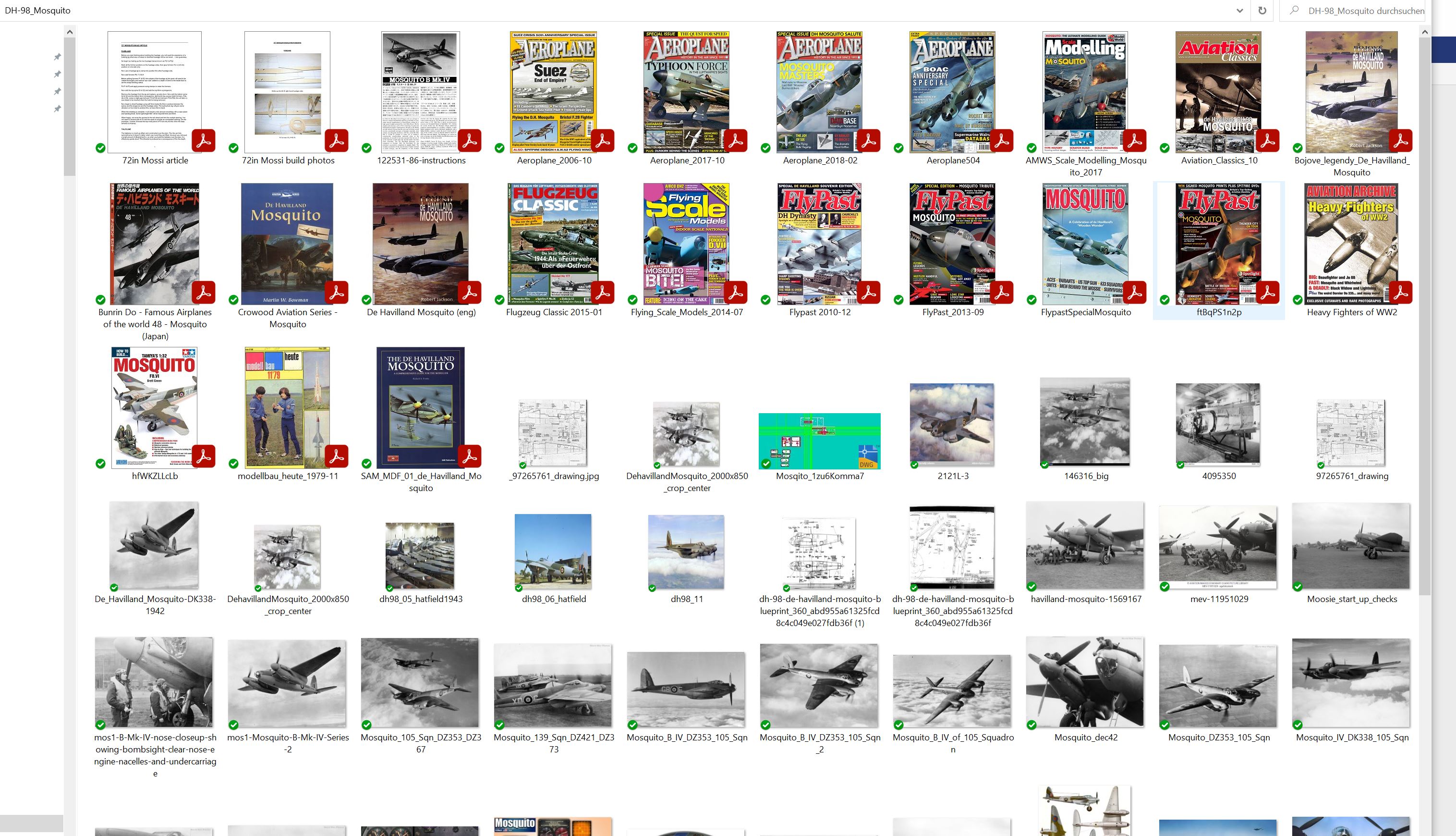Click the sync check icon on 72in Mossi article
Viewport: 1456px width, 836px height.
point(100,148)
